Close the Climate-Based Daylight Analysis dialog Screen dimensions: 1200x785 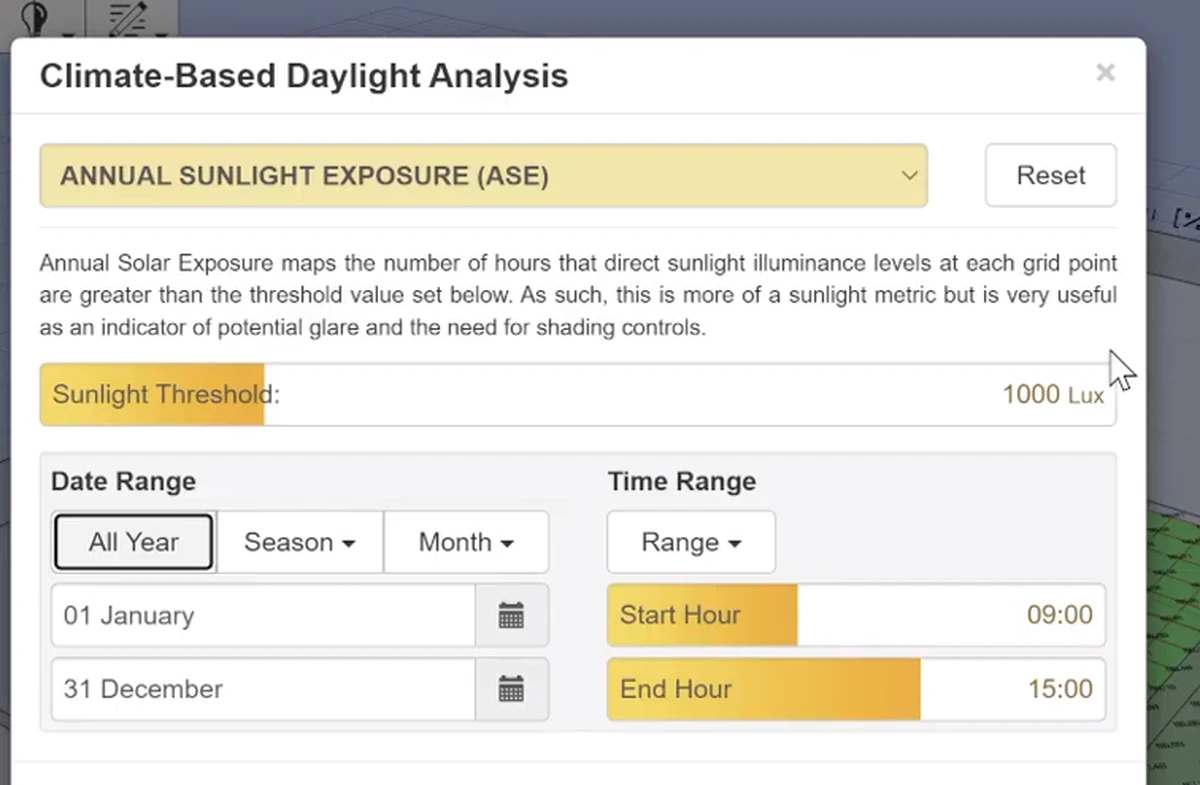(x=1105, y=72)
